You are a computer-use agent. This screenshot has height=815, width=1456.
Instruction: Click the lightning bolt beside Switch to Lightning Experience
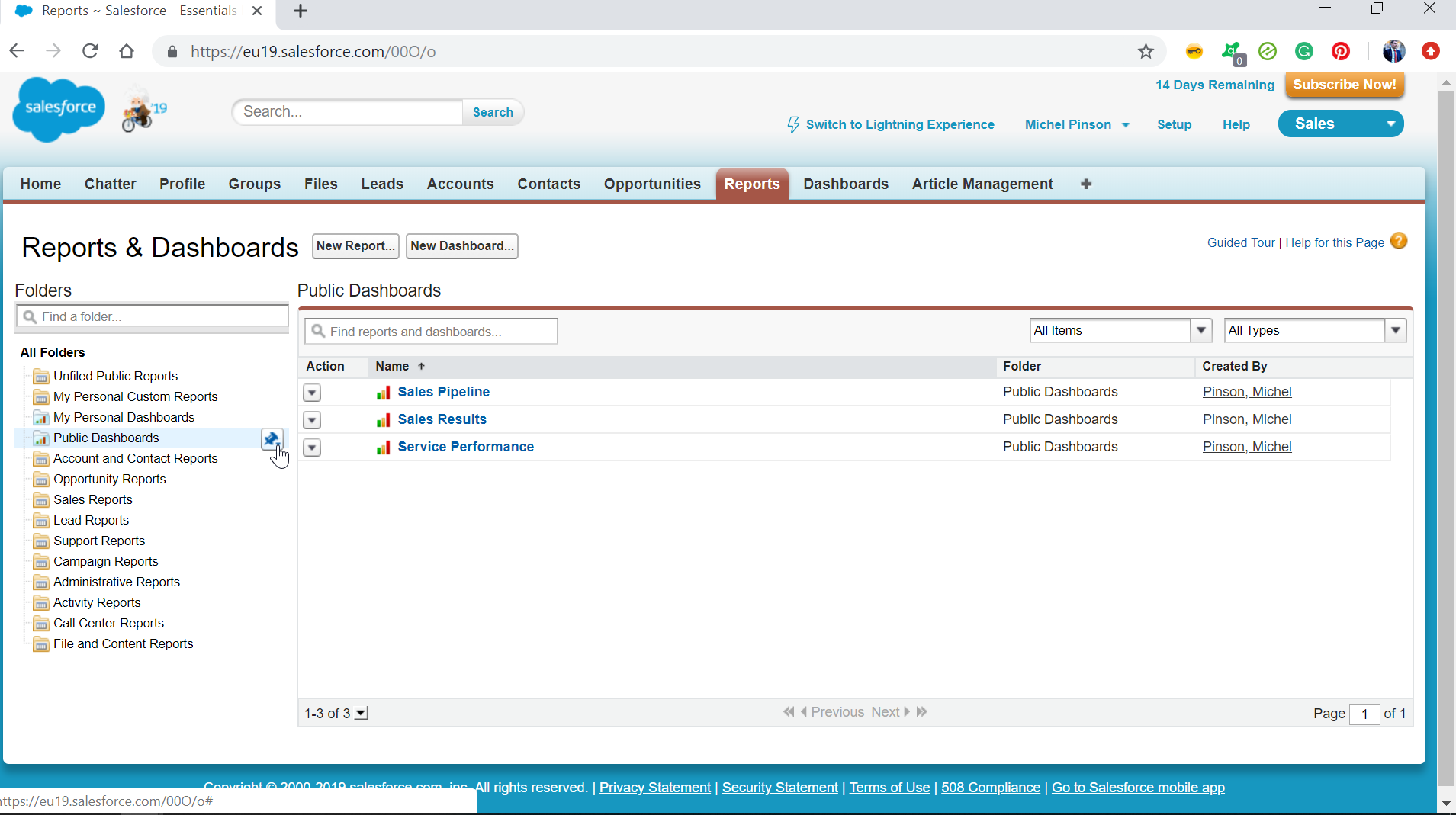coord(793,124)
